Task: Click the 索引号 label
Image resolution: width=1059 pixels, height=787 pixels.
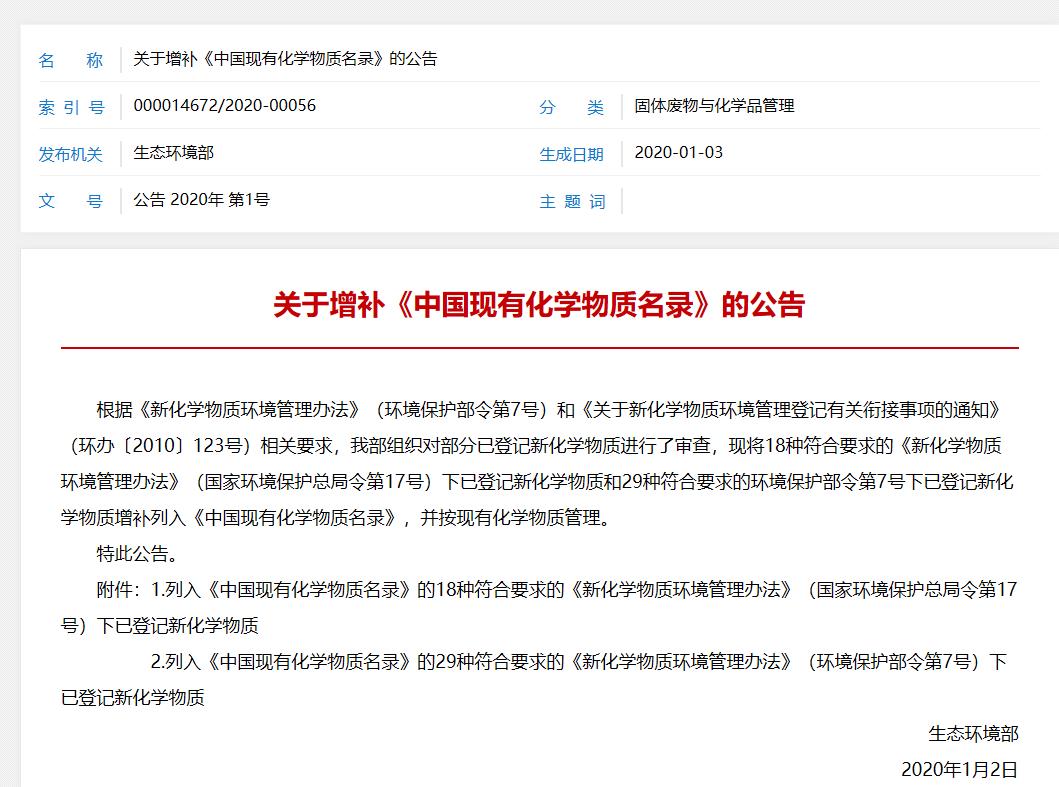Action: (70, 107)
